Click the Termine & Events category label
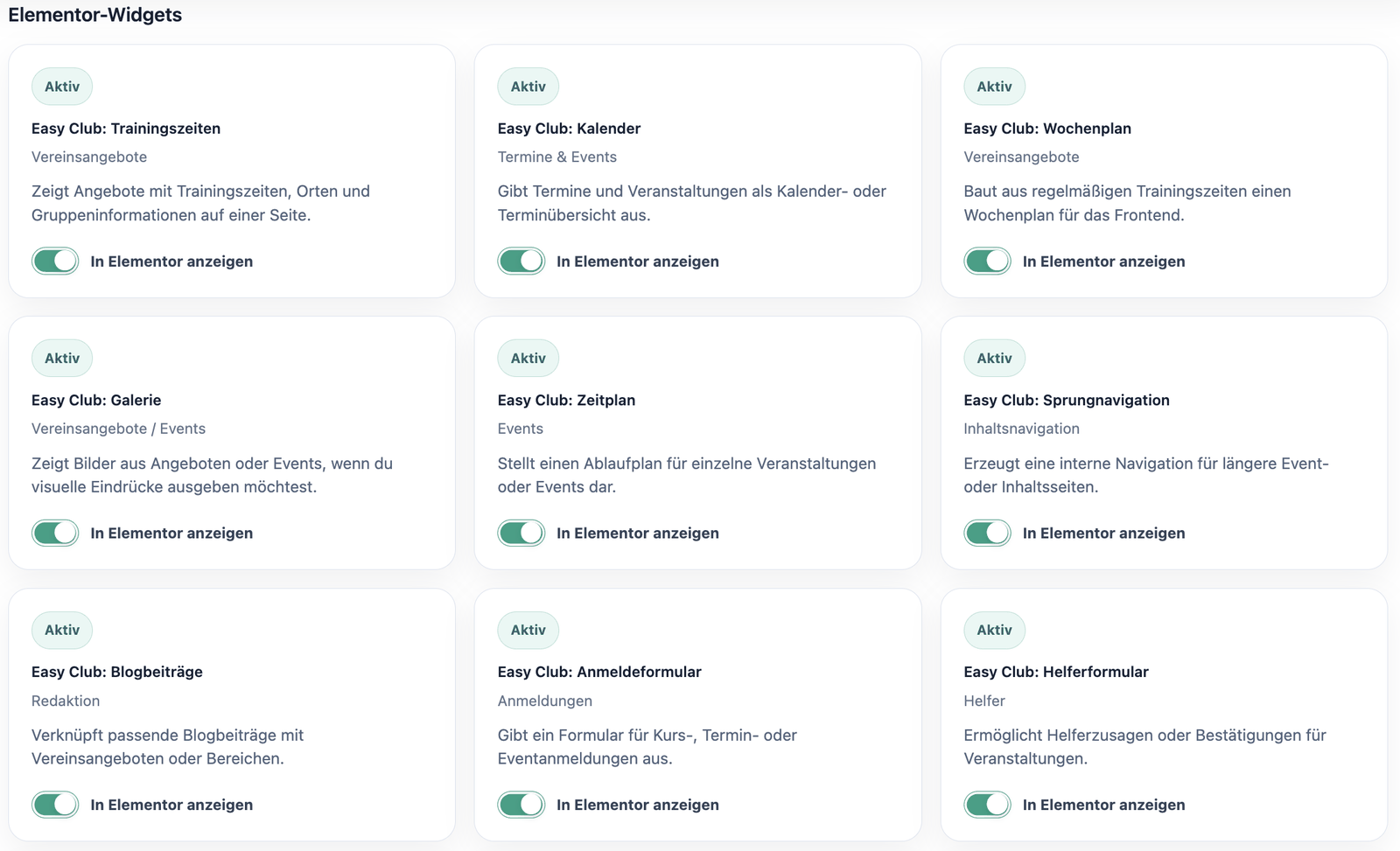Screen dimensions: 1400x851 (557, 157)
